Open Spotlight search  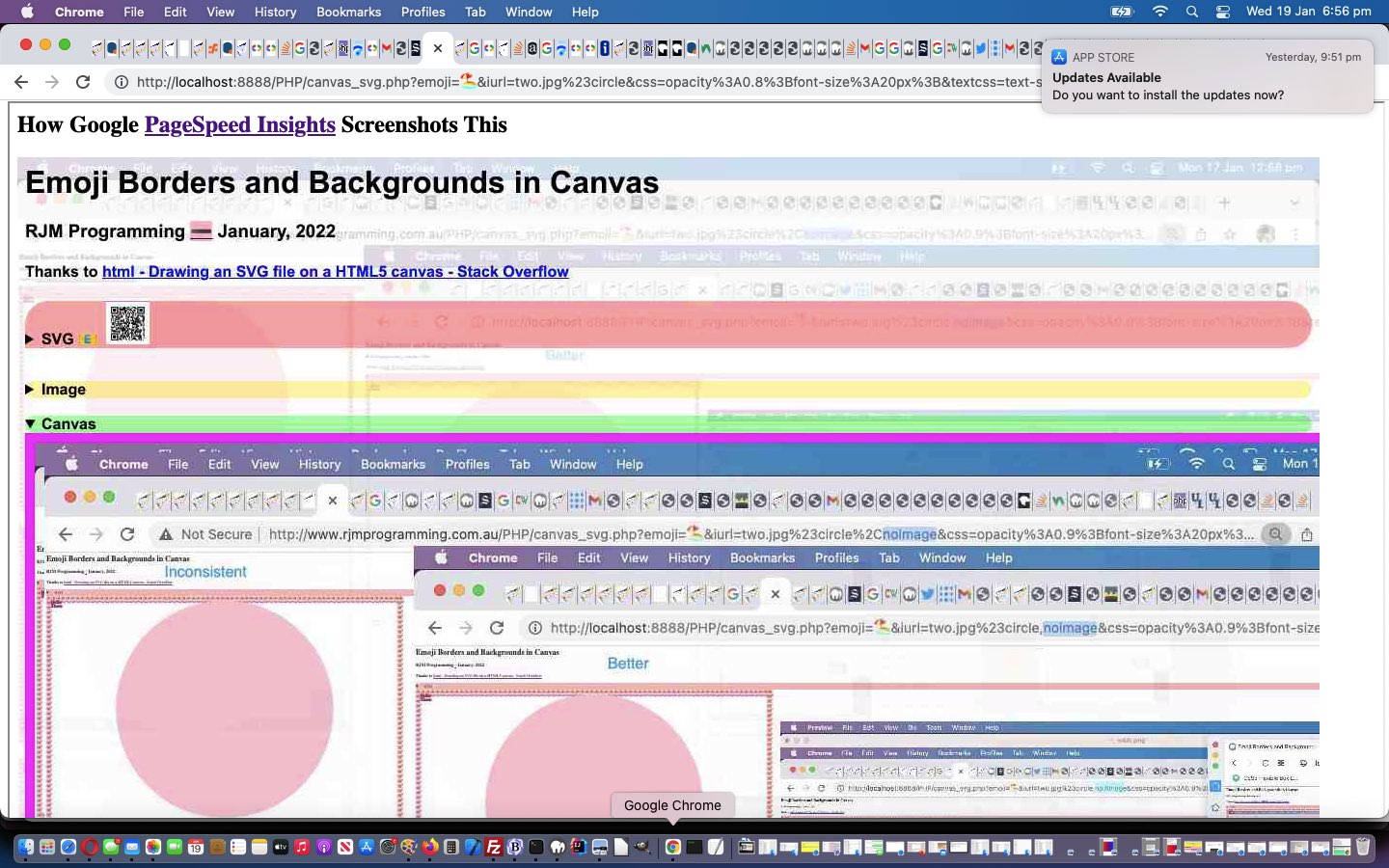pos(1192,12)
